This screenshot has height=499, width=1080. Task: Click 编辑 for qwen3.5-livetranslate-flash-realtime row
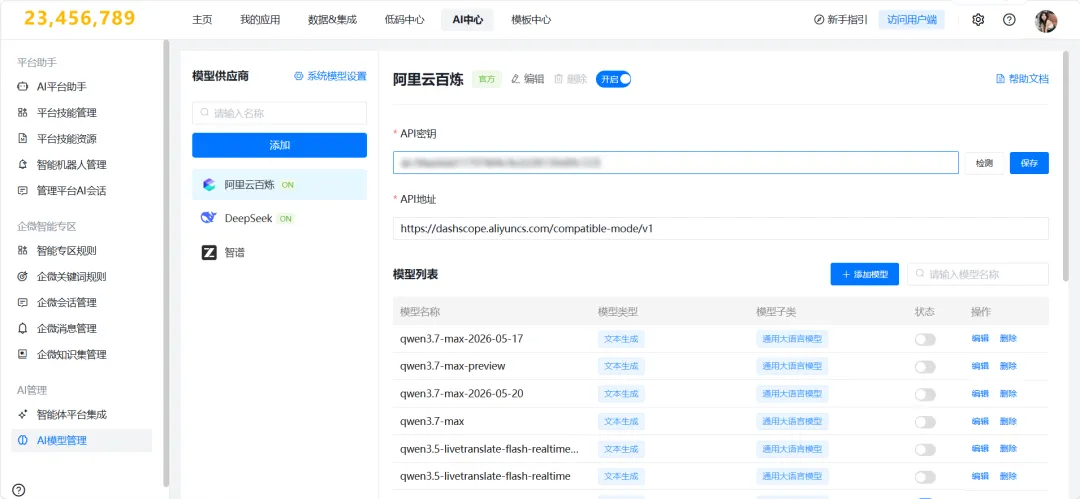[x=979, y=476]
